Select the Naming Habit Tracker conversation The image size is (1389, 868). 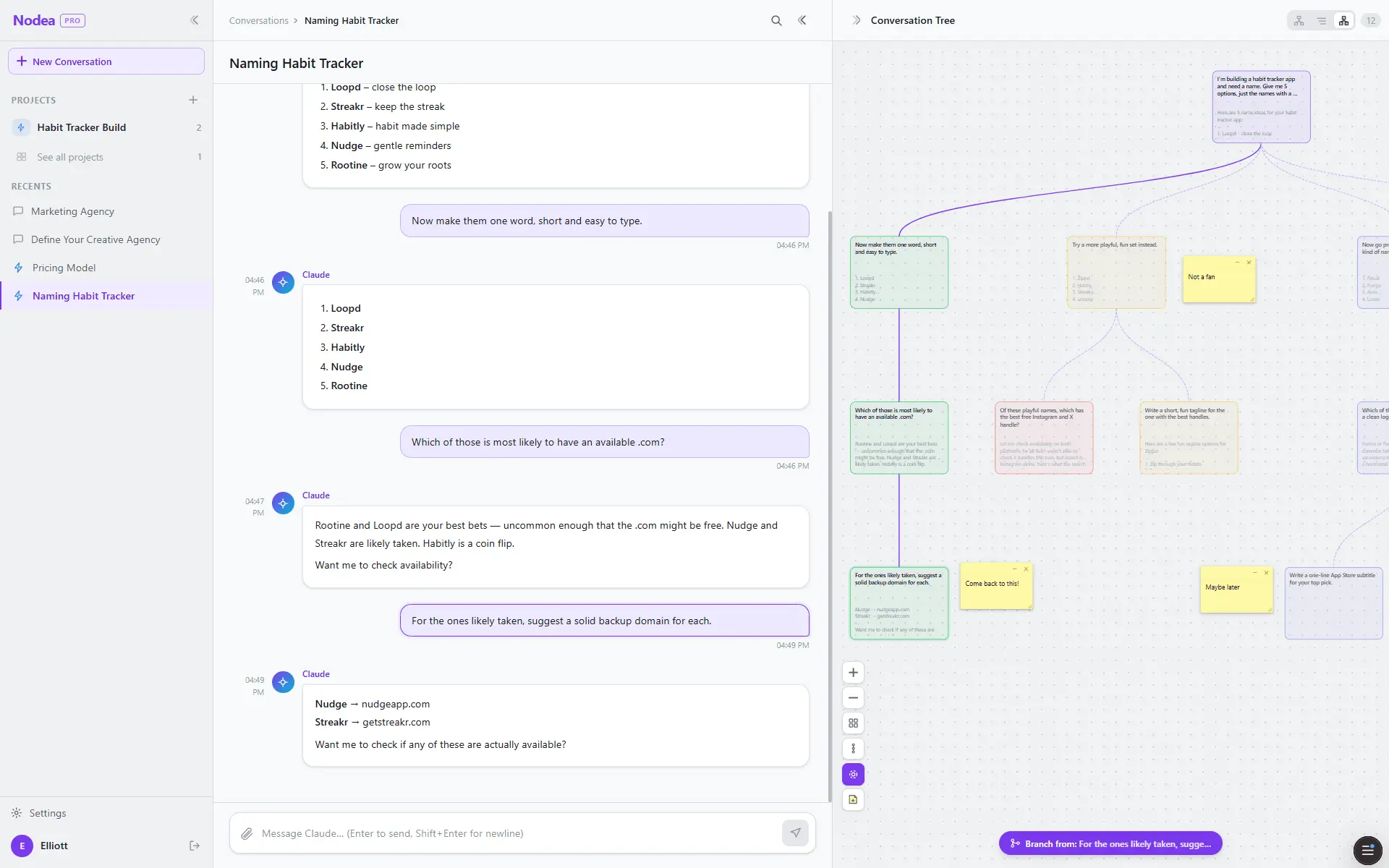tap(106, 296)
